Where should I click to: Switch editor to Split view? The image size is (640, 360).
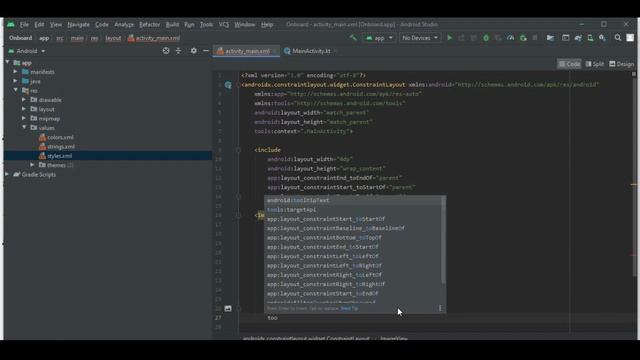pos(595,64)
